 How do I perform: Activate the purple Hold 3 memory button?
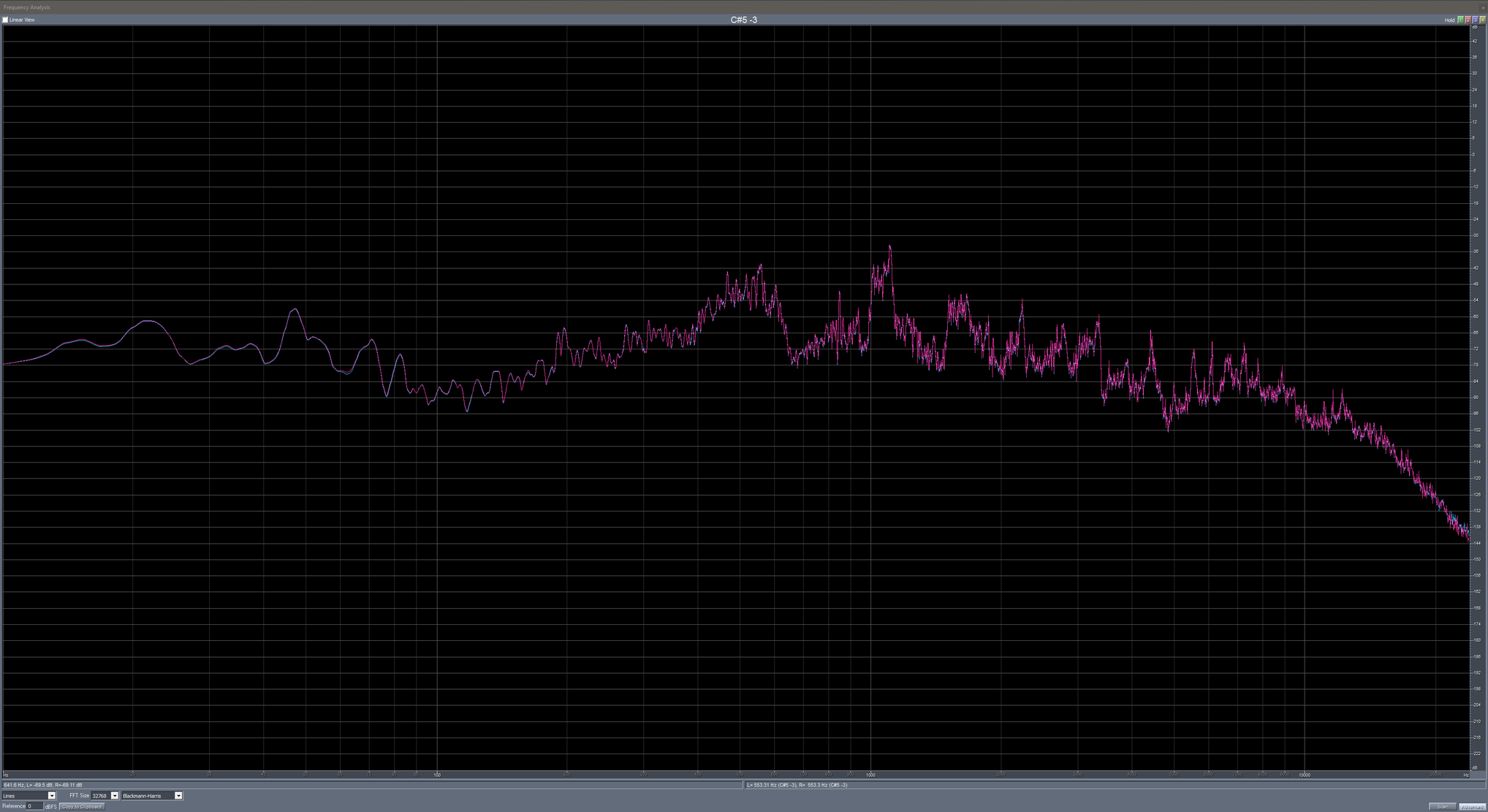[x=1476, y=20]
